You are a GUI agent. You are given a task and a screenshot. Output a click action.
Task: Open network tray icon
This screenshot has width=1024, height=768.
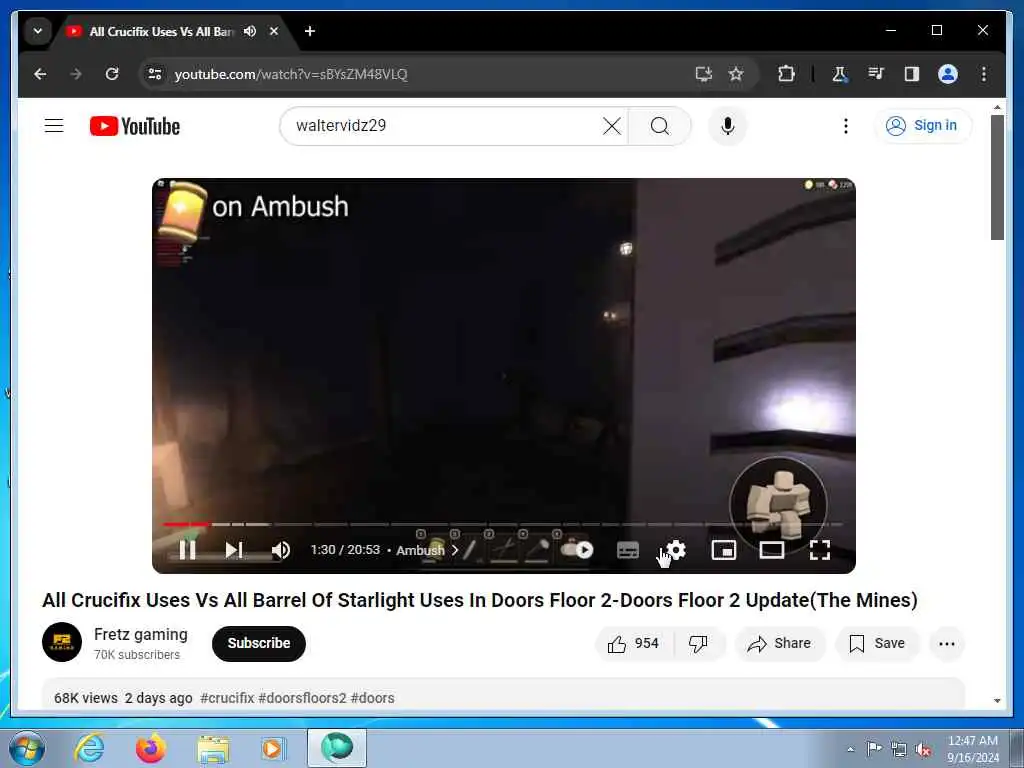tap(899, 749)
